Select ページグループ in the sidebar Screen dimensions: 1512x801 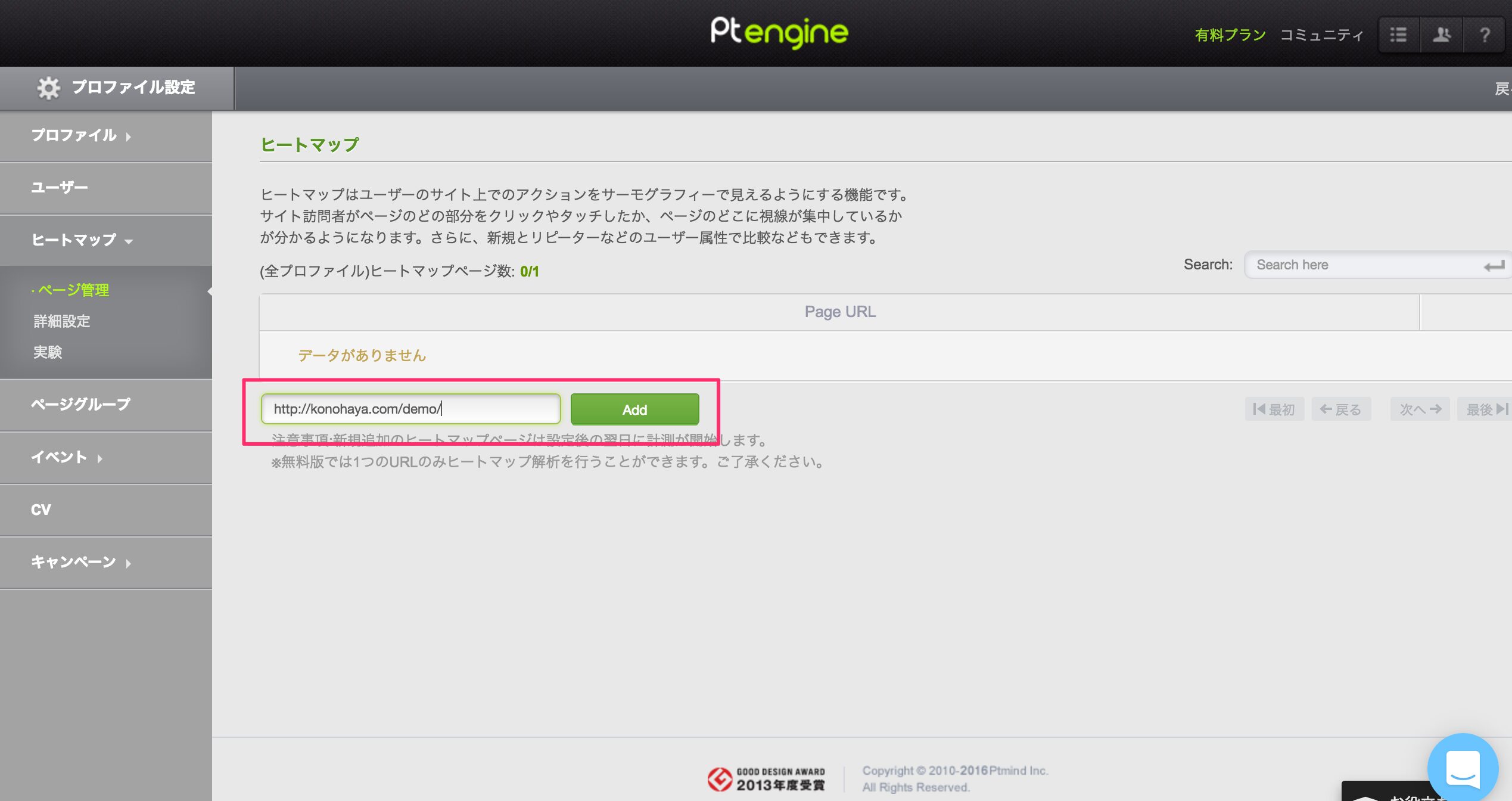[80, 405]
